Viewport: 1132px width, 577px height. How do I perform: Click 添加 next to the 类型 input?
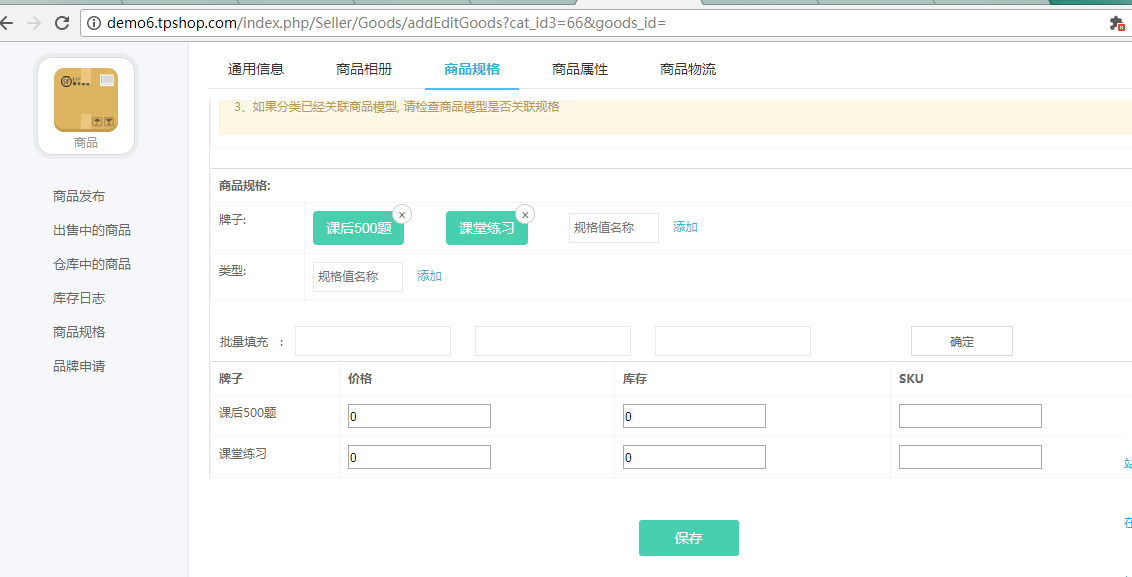pyautogui.click(x=429, y=275)
